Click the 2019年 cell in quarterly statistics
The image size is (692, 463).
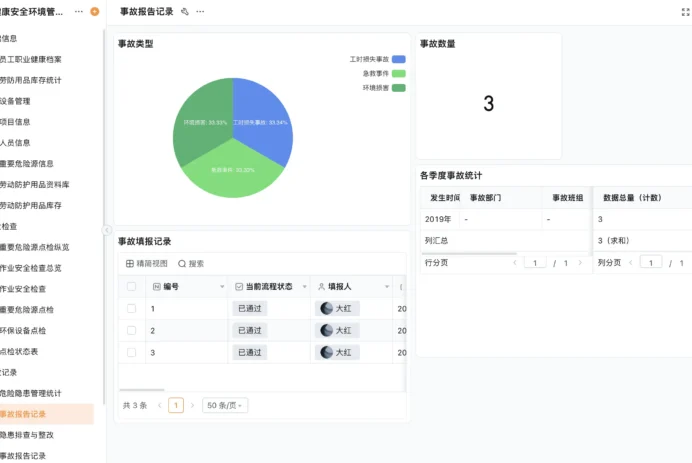point(438,219)
